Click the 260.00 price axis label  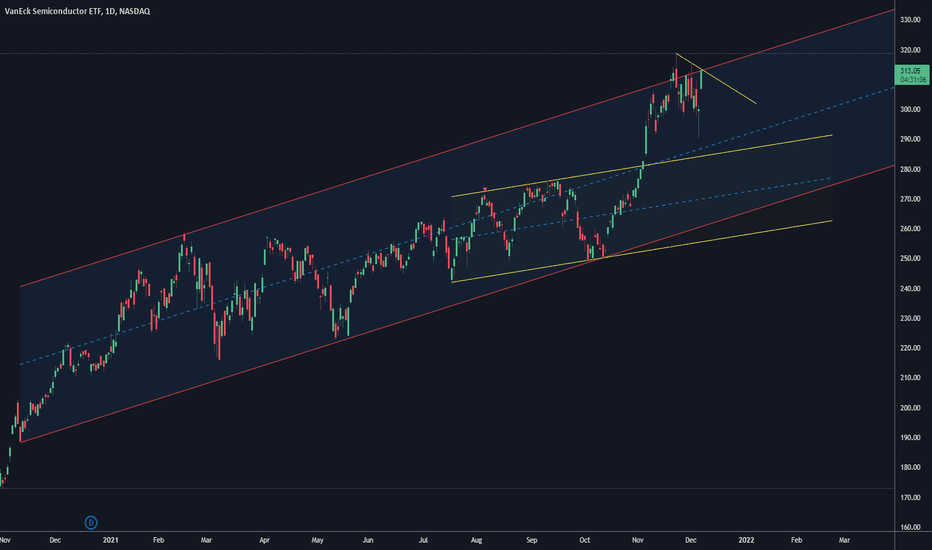tap(910, 229)
